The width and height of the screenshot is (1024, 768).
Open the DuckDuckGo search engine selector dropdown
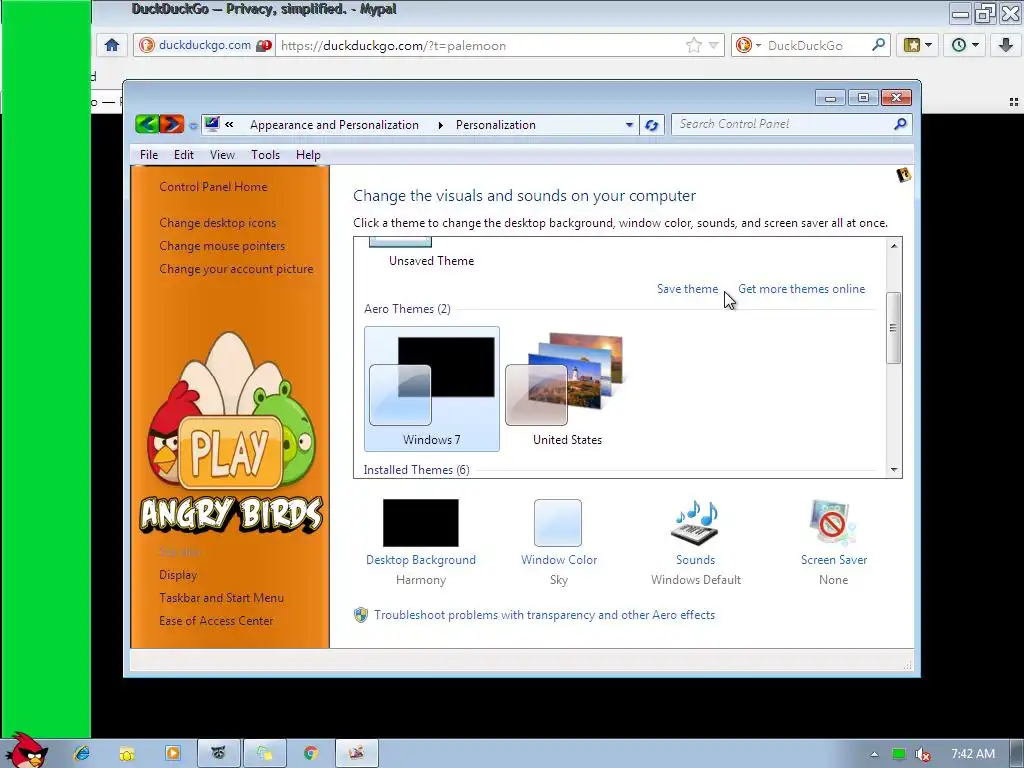click(x=758, y=45)
